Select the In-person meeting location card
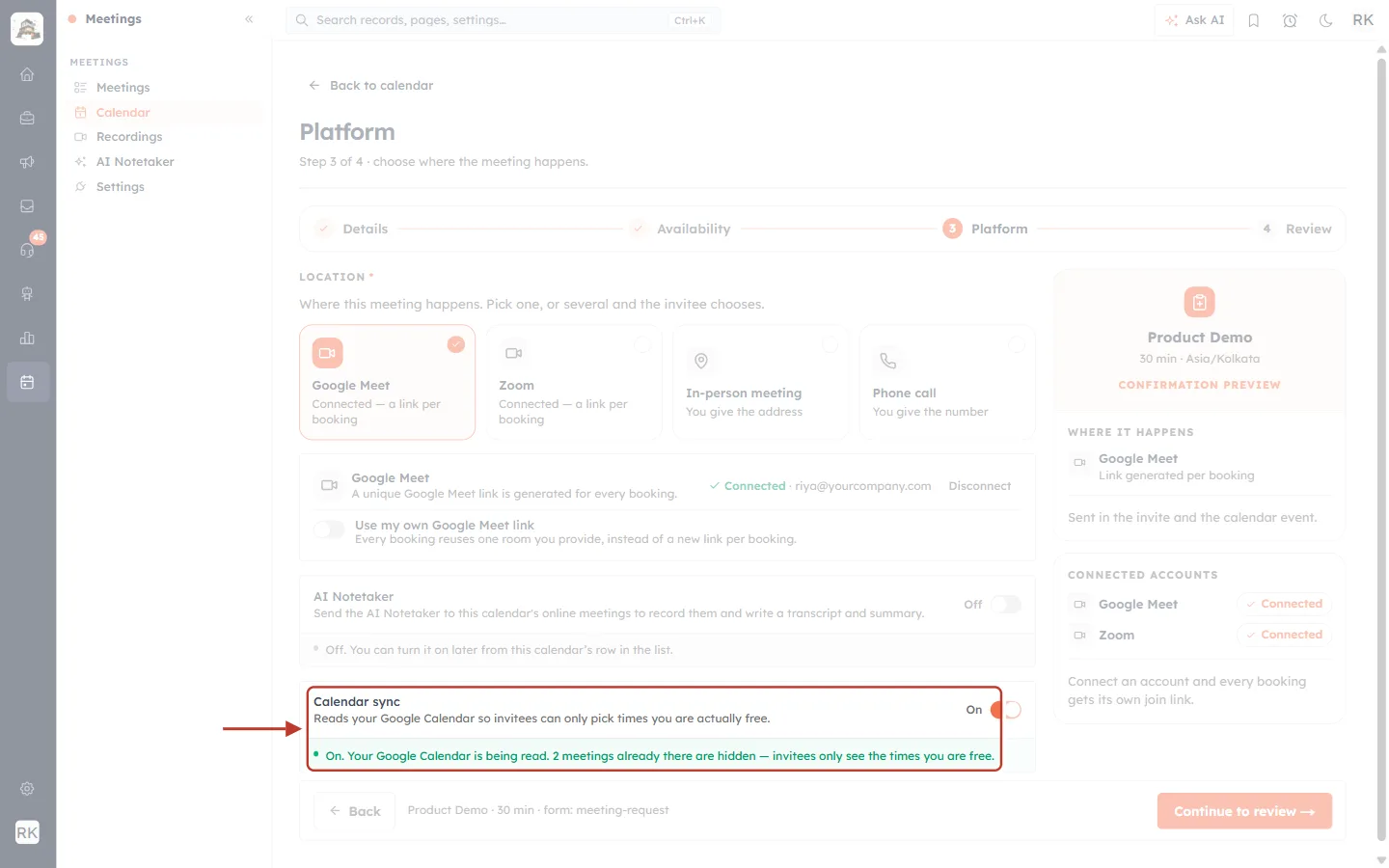 point(761,382)
